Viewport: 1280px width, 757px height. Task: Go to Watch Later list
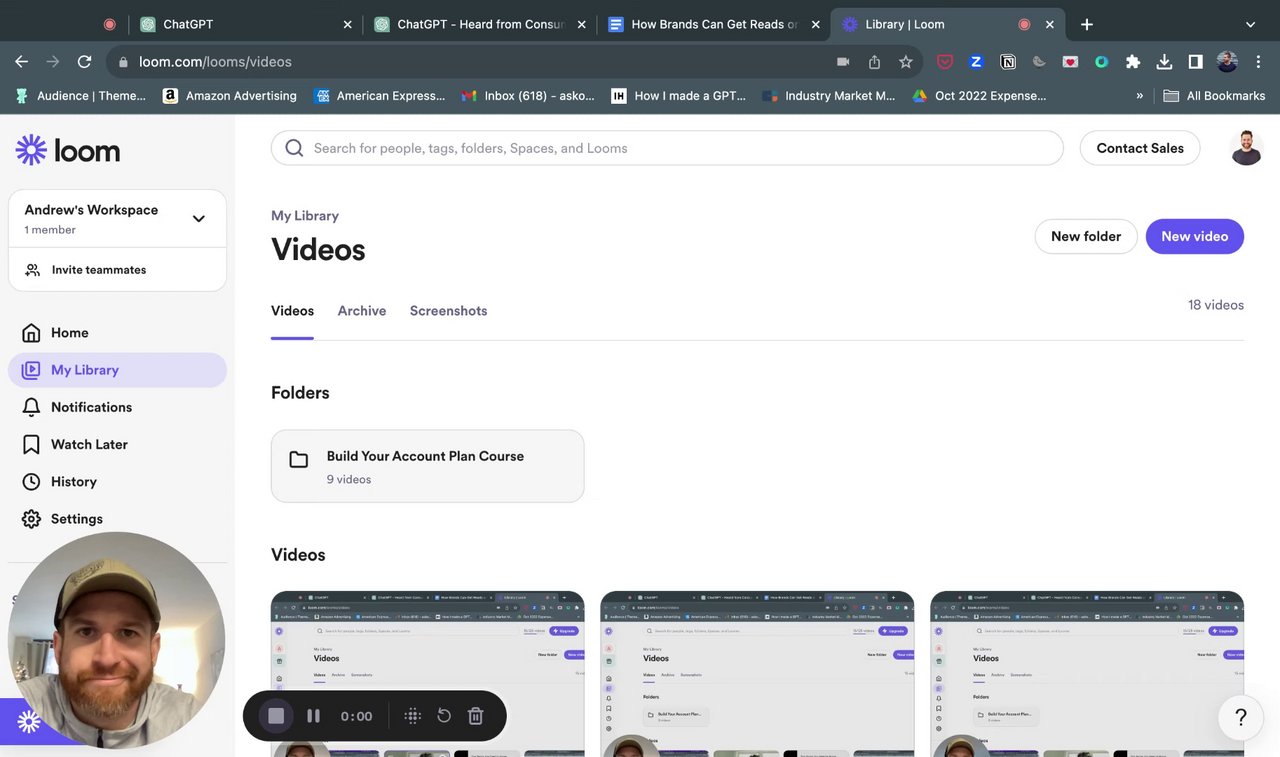point(118,444)
